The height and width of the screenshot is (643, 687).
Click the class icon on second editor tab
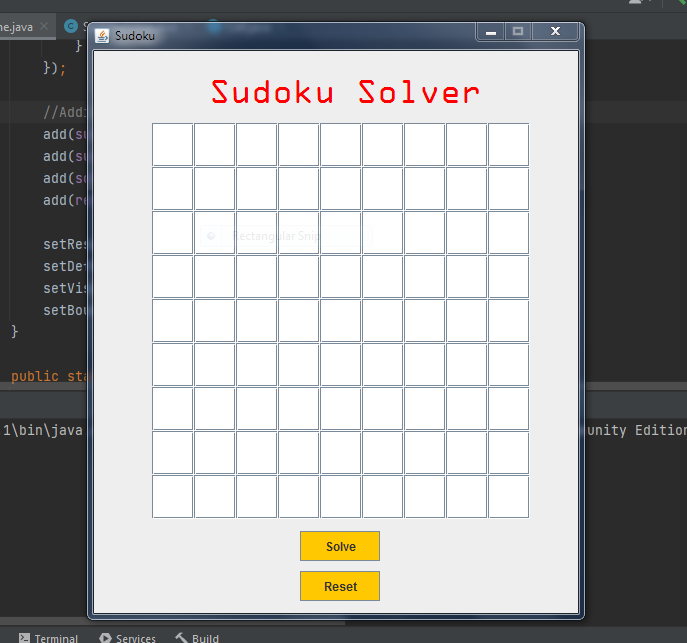pyautogui.click(x=71, y=26)
